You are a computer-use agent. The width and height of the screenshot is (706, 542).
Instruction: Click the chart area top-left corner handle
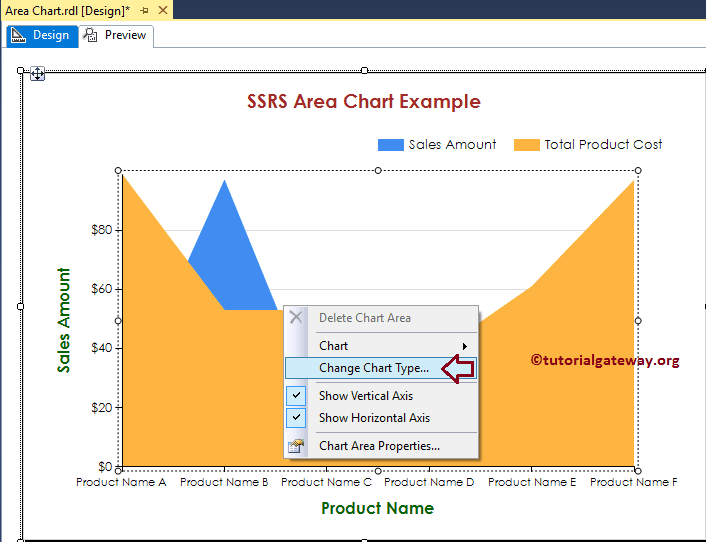118,170
